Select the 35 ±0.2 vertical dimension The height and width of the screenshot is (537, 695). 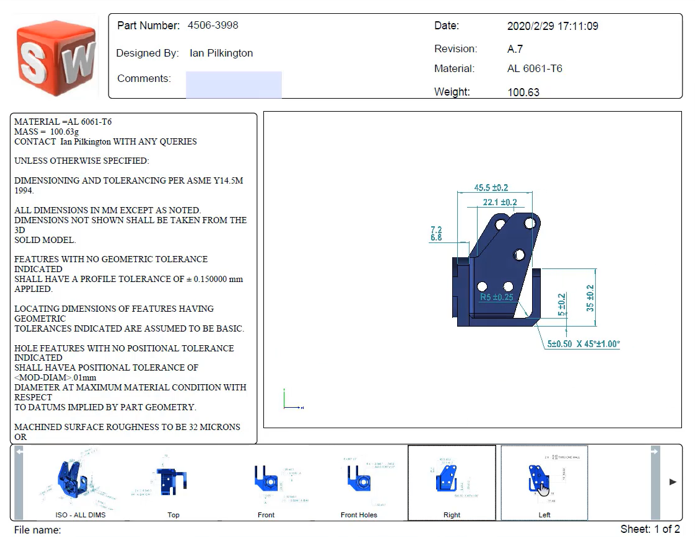590,298
